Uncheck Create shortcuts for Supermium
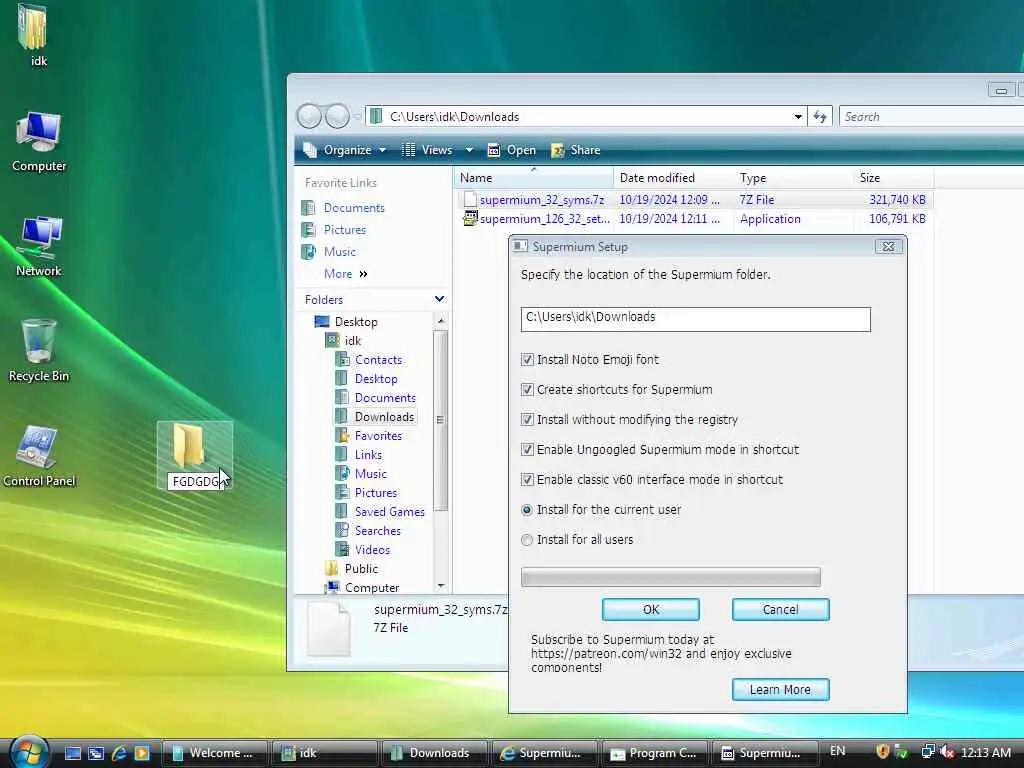The height and width of the screenshot is (768, 1024). point(527,389)
